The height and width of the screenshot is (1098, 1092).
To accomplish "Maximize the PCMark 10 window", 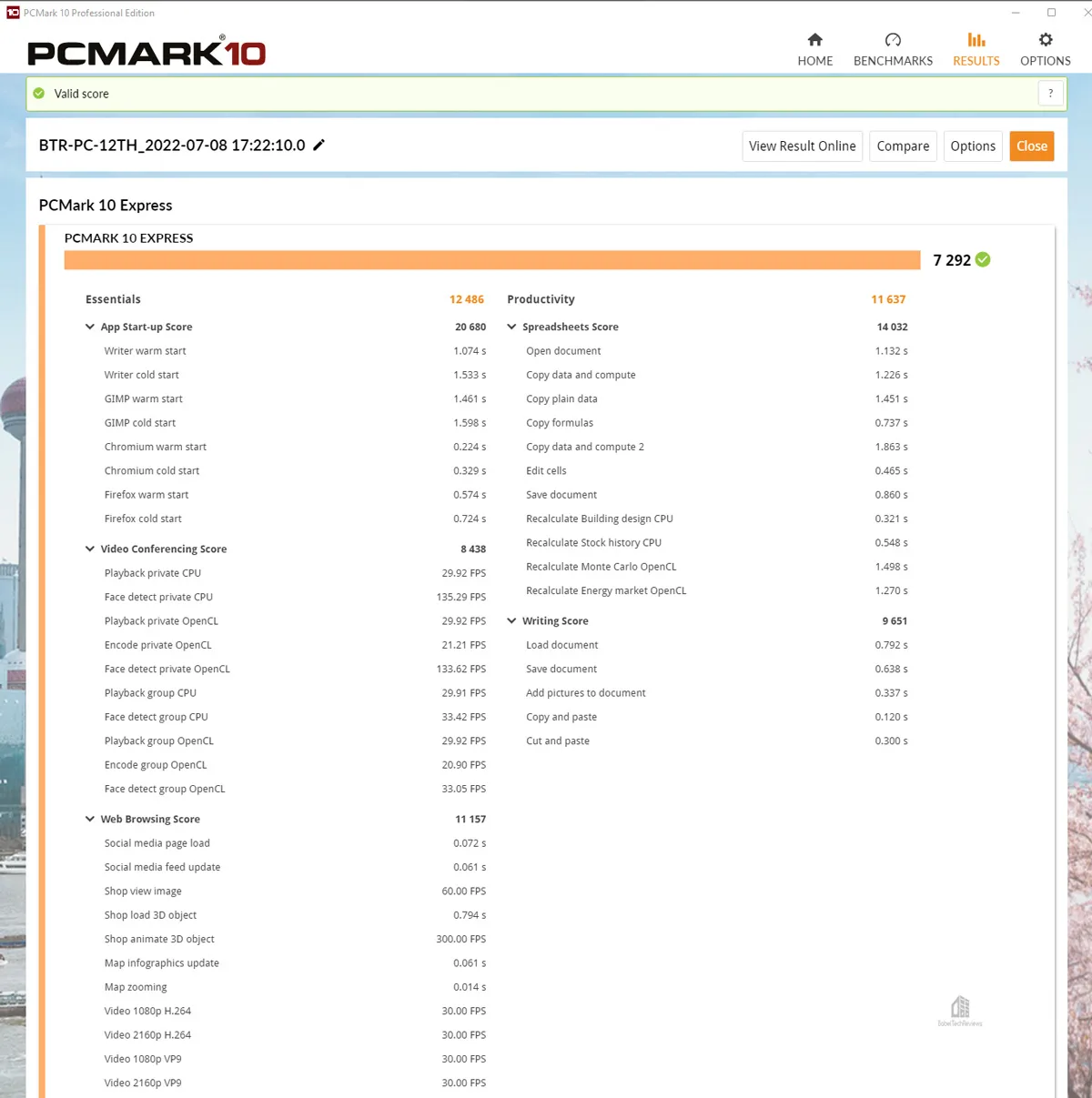I will [1051, 13].
